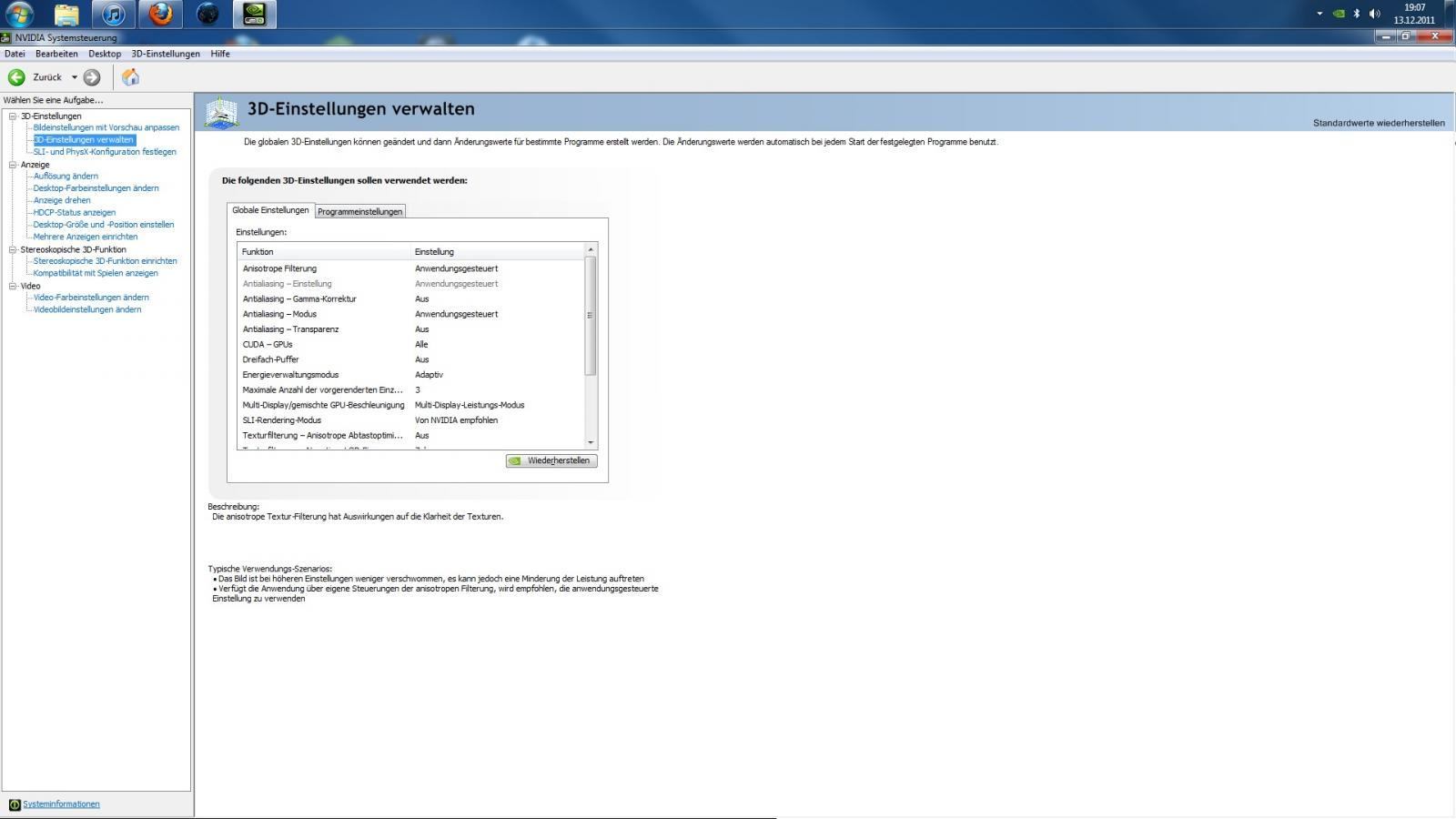Open the Hilfe menu
1456x819 pixels.
(220, 54)
